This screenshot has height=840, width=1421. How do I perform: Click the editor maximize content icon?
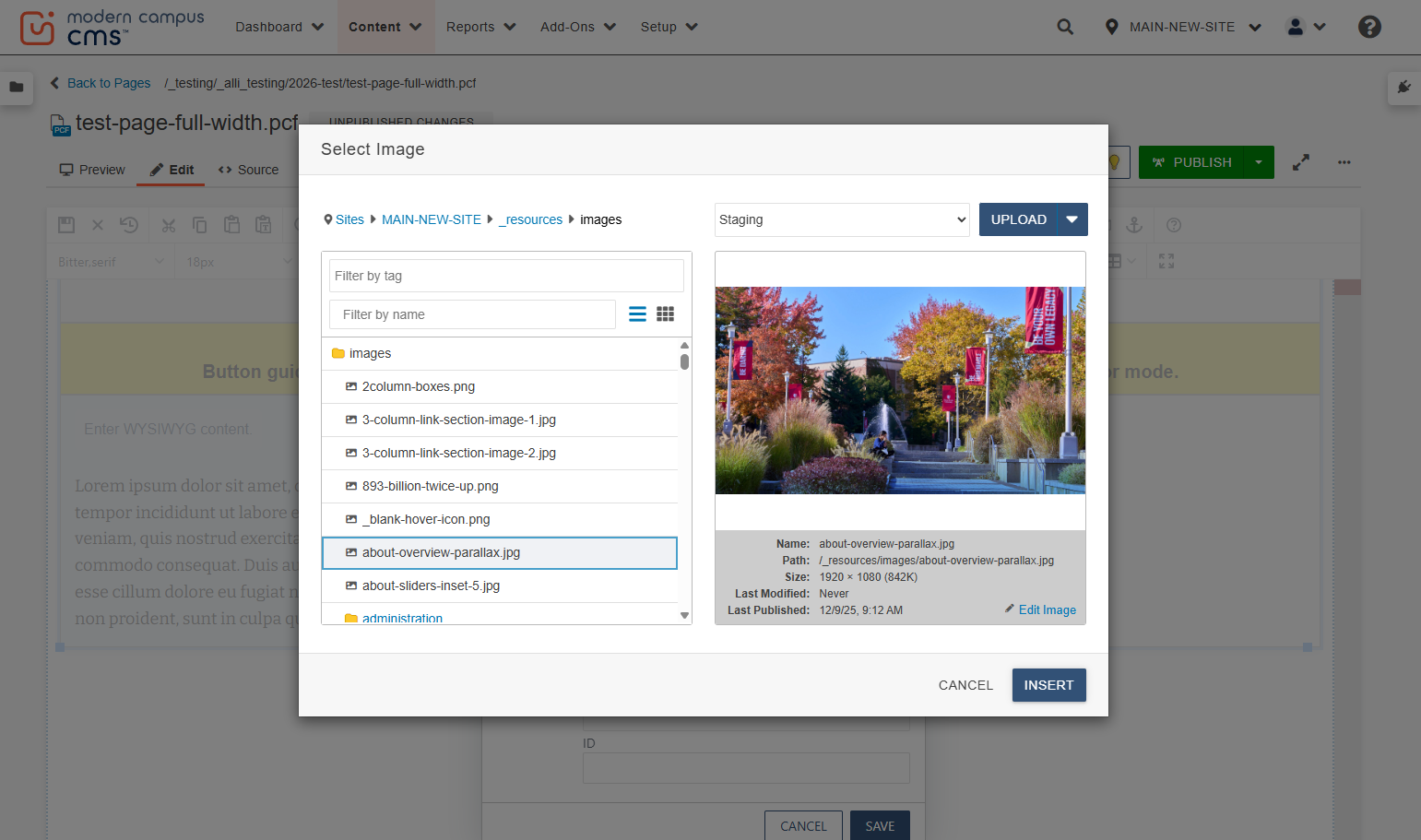point(1166,261)
